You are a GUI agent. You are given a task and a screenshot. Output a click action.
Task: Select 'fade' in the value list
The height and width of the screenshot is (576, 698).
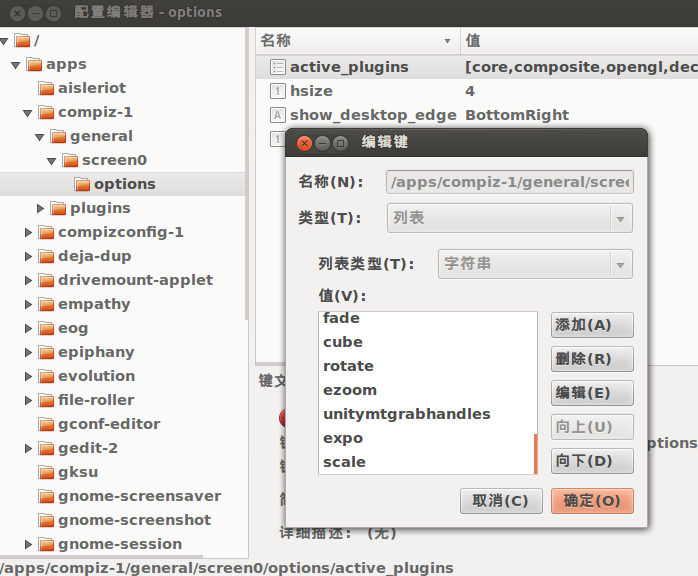[x=427, y=319]
